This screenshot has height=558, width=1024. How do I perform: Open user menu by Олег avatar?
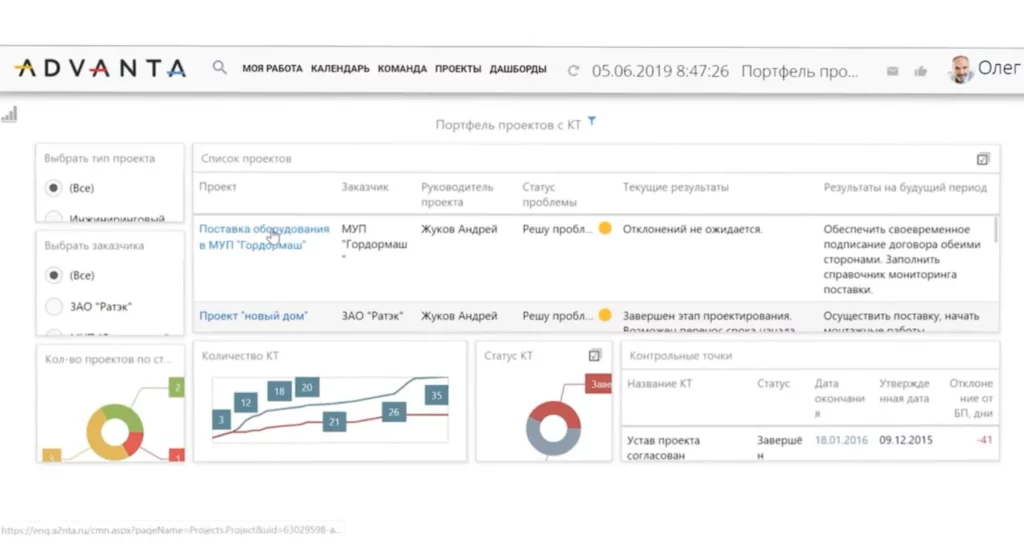pos(961,70)
